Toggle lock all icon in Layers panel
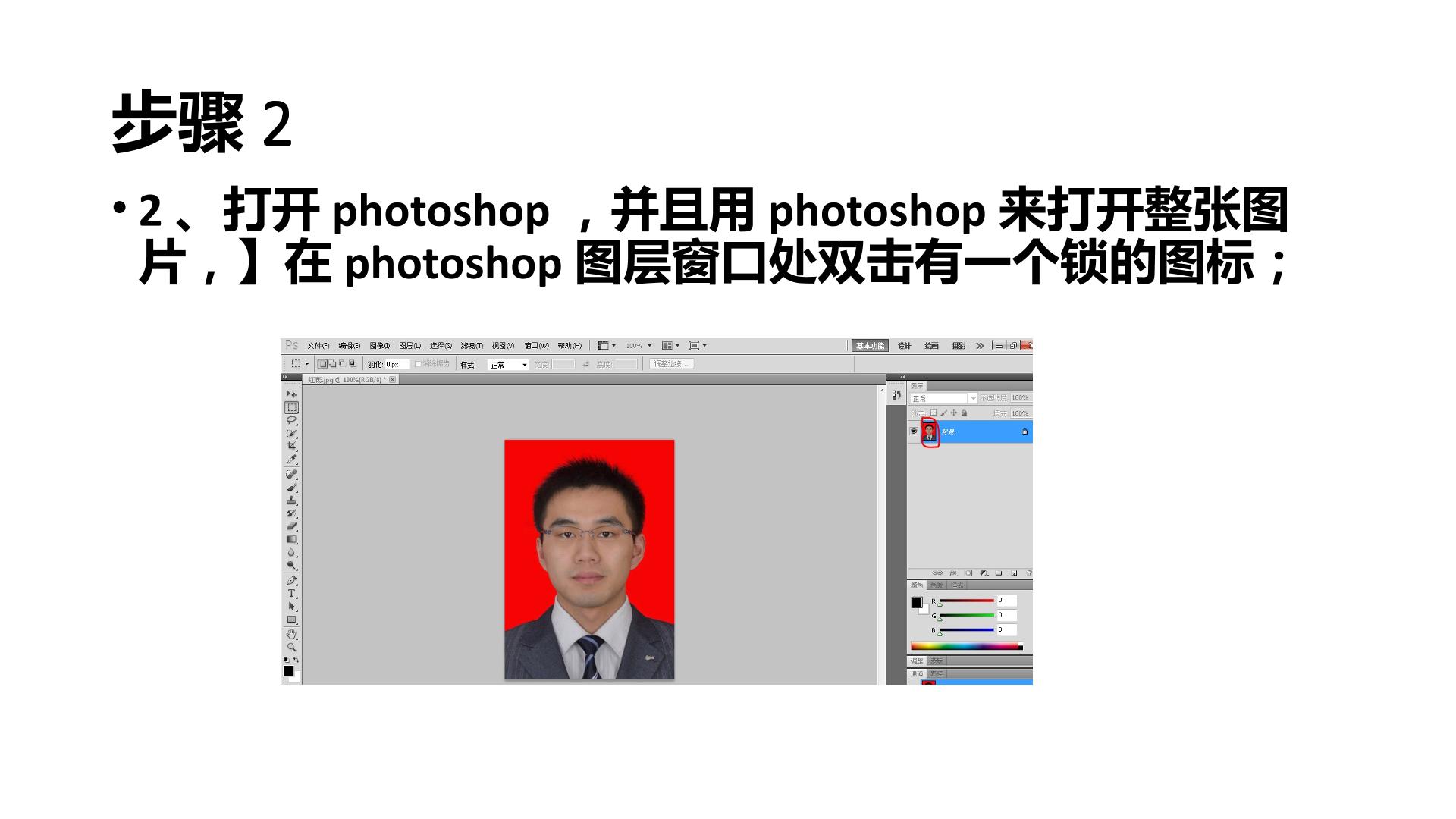 point(964,413)
